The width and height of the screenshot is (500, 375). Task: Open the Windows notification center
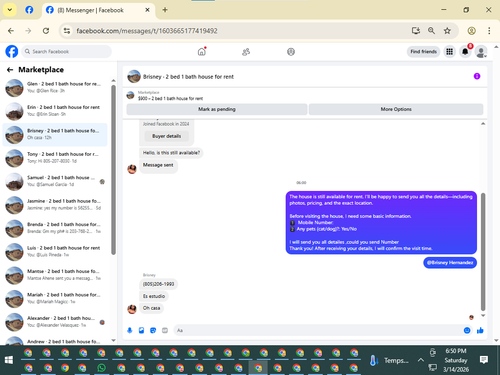point(484,360)
